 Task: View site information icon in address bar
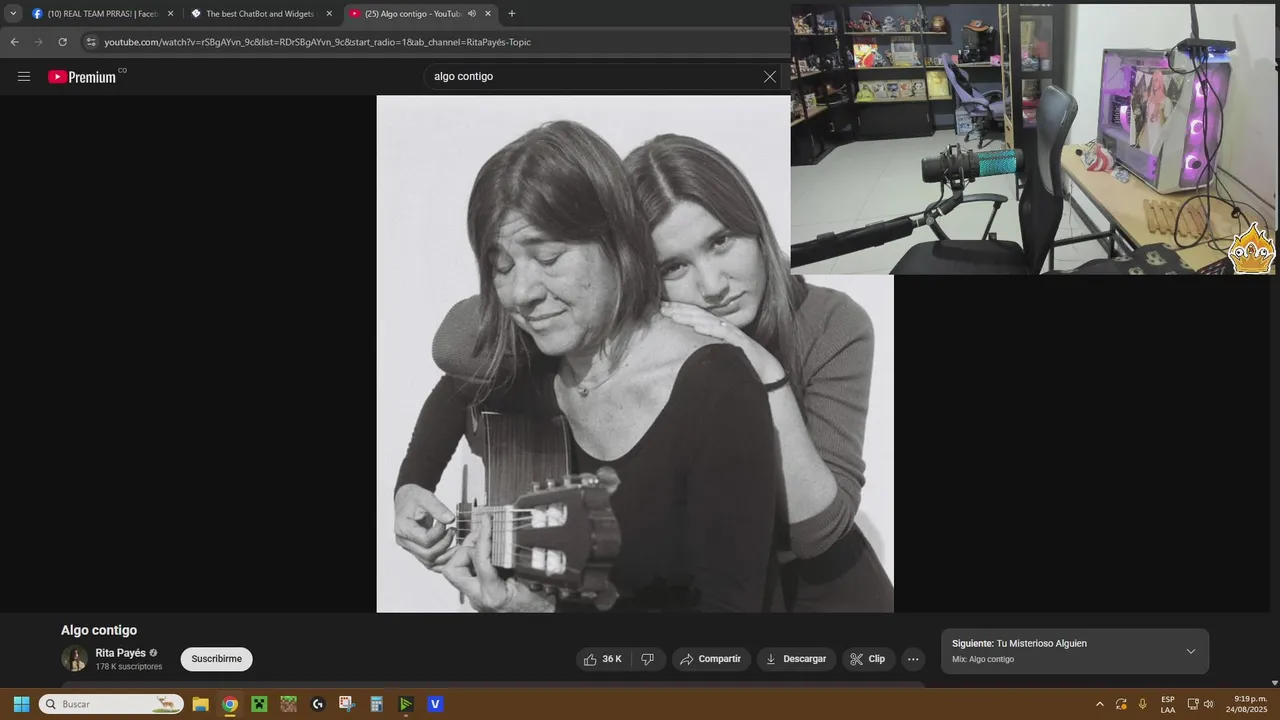click(91, 42)
